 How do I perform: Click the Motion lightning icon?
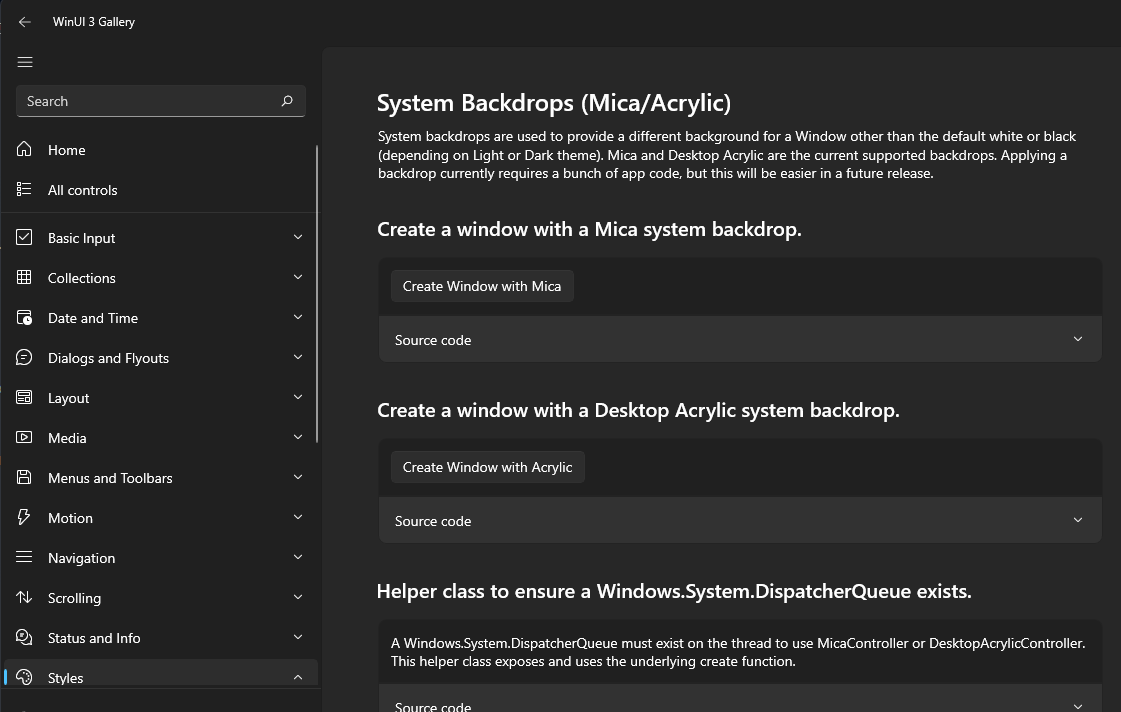pos(24,517)
